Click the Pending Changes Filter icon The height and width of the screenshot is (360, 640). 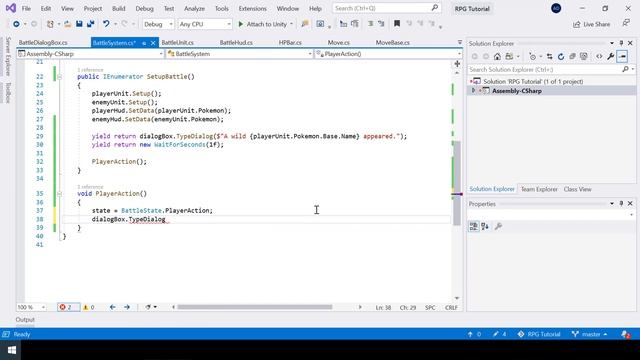(x=533, y=57)
